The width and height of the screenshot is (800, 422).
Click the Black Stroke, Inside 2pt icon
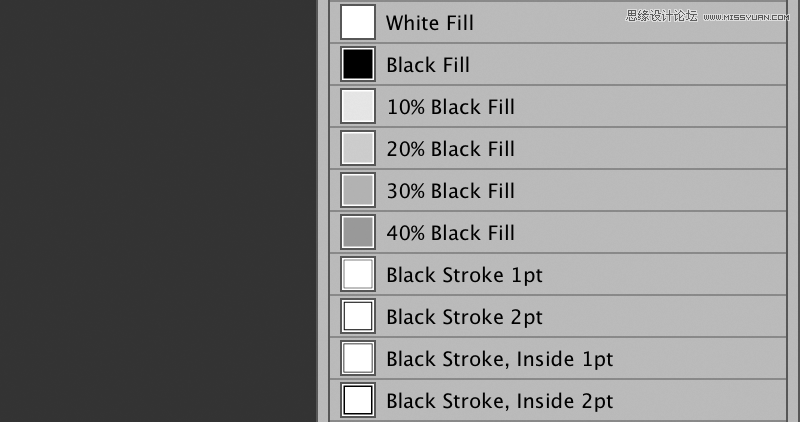pyautogui.click(x=358, y=400)
